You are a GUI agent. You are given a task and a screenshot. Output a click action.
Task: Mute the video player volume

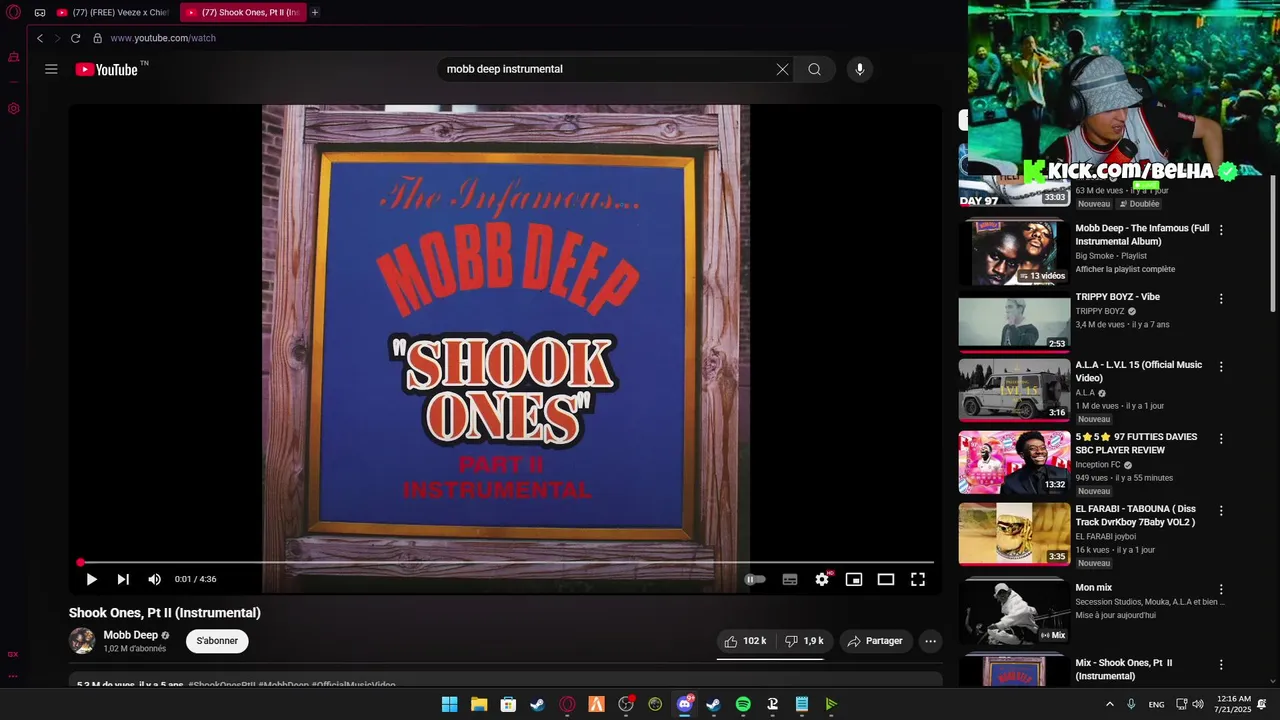(x=154, y=579)
